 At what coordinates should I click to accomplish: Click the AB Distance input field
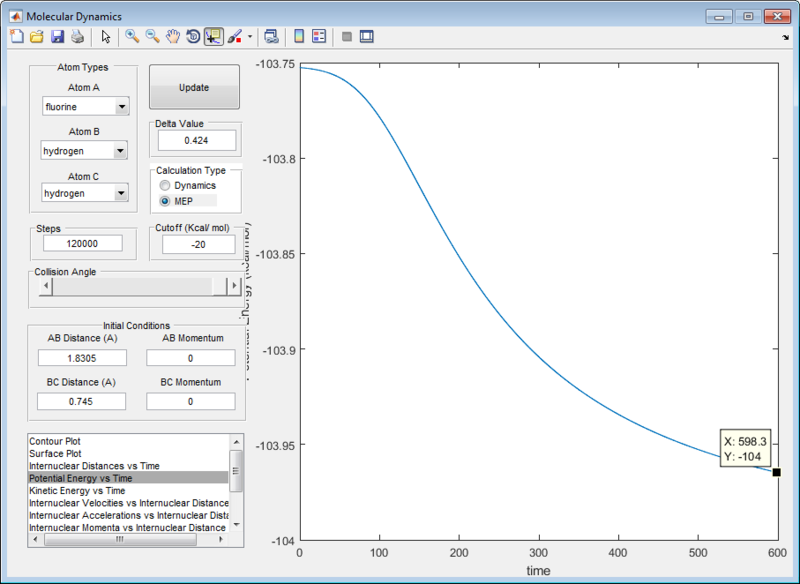82,357
